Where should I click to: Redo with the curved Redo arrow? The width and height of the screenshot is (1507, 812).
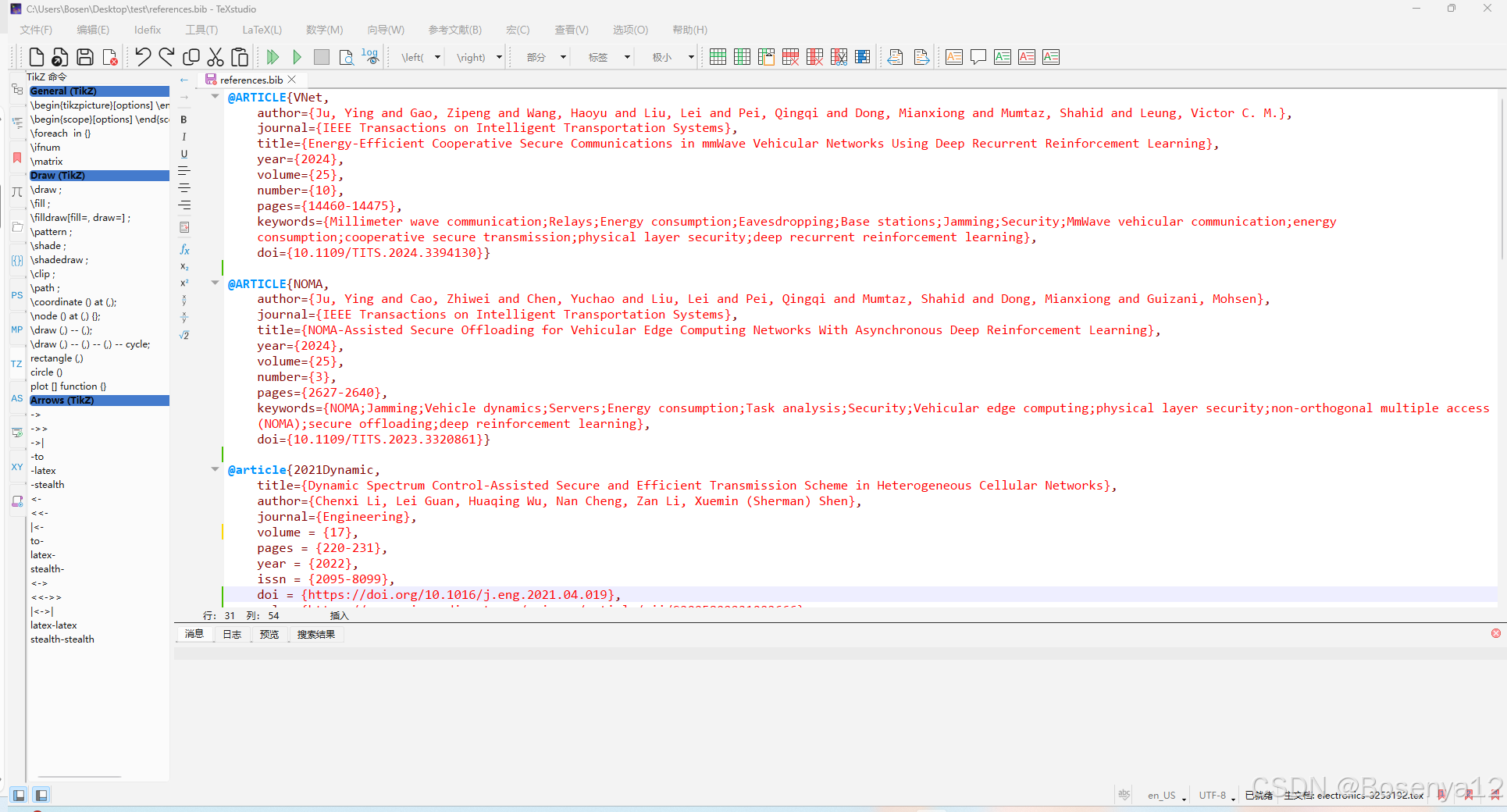[166, 57]
